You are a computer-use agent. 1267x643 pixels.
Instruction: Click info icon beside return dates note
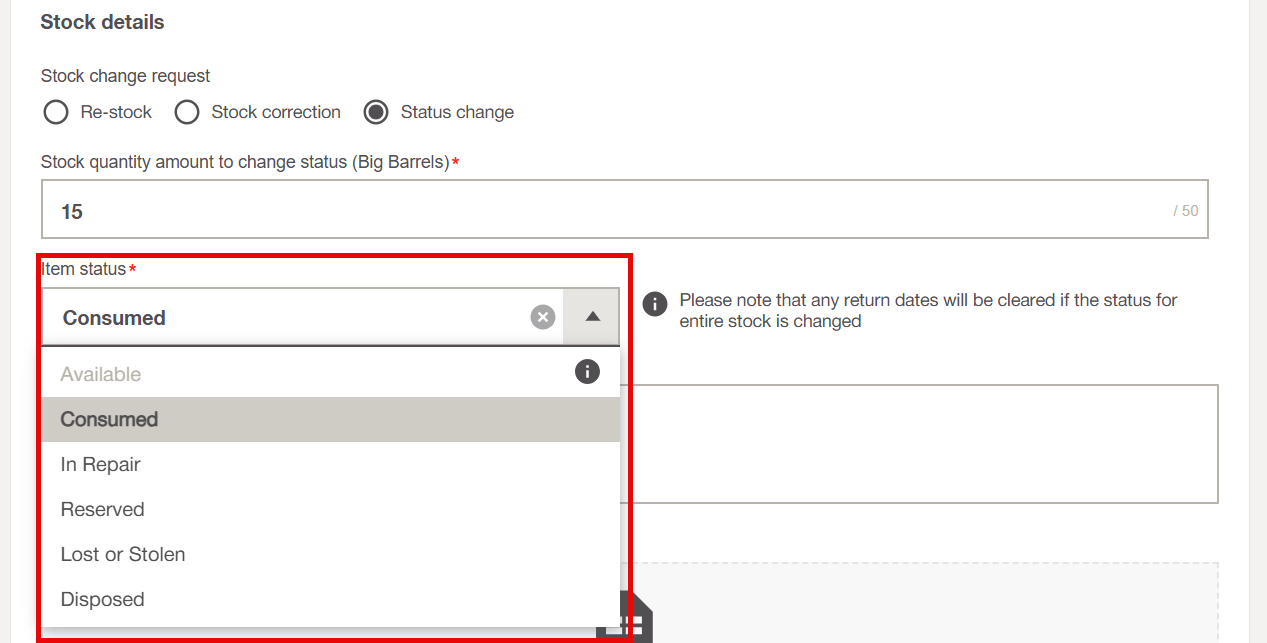point(655,304)
